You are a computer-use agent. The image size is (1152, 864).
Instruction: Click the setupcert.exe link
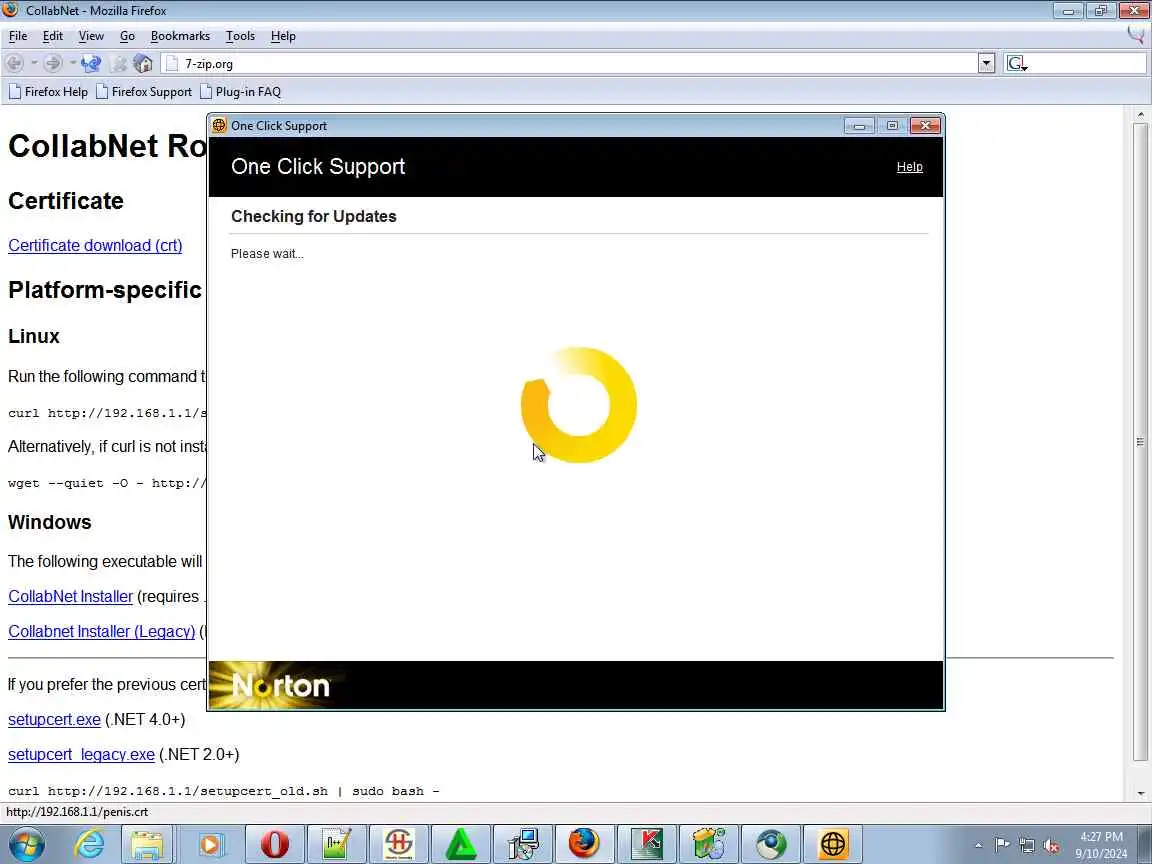pyautogui.click(x=54, y=719)
